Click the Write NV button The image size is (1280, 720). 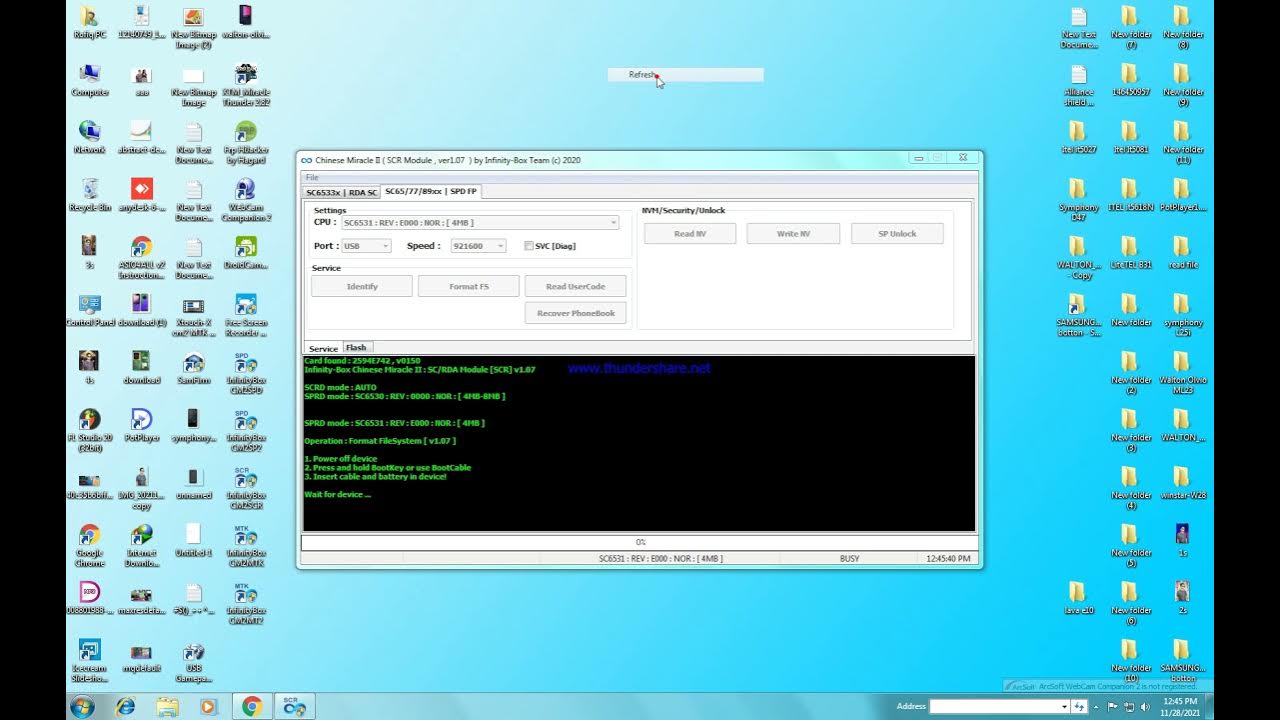pyautogui.click(x=793, y=233)
